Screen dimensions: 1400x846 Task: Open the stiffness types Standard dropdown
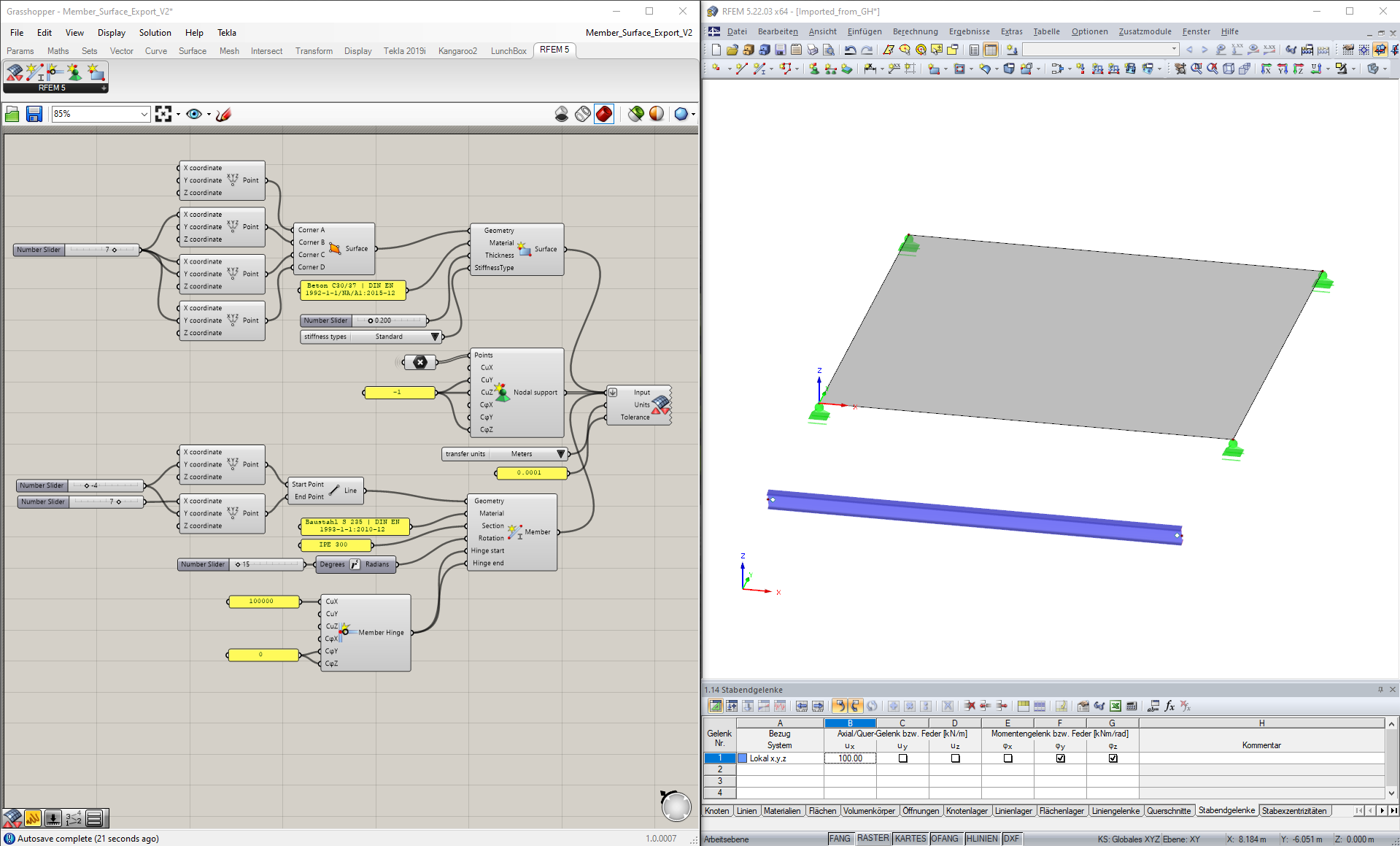pyautogui.click(x=435, y=337)
